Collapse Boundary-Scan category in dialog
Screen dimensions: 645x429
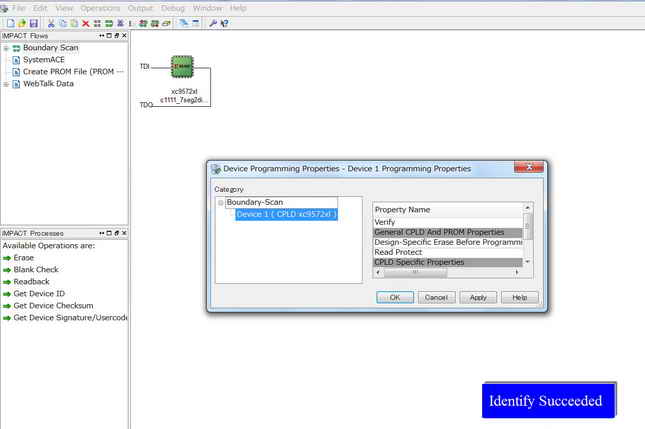[221, 203]
